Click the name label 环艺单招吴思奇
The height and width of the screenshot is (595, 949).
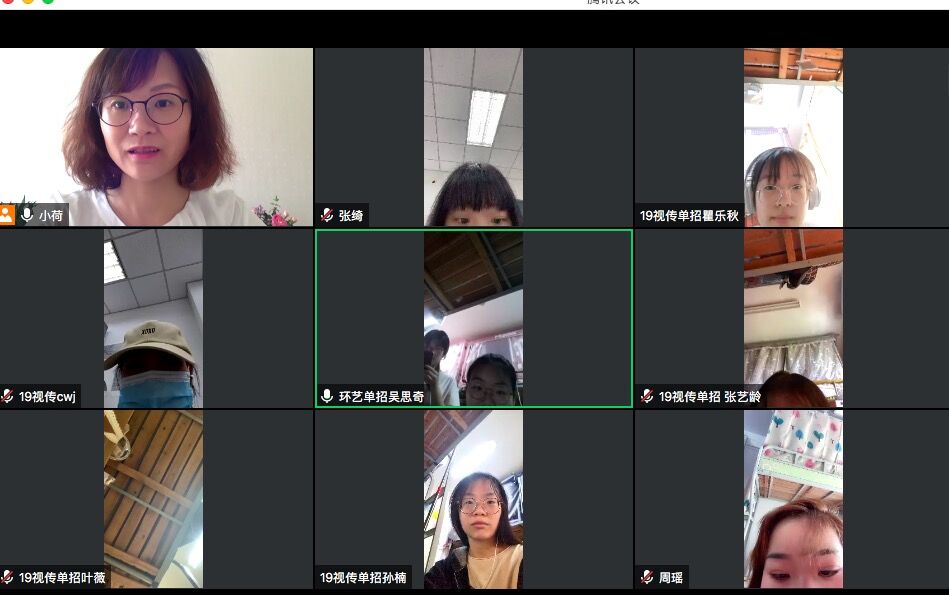tap(381, 396)
